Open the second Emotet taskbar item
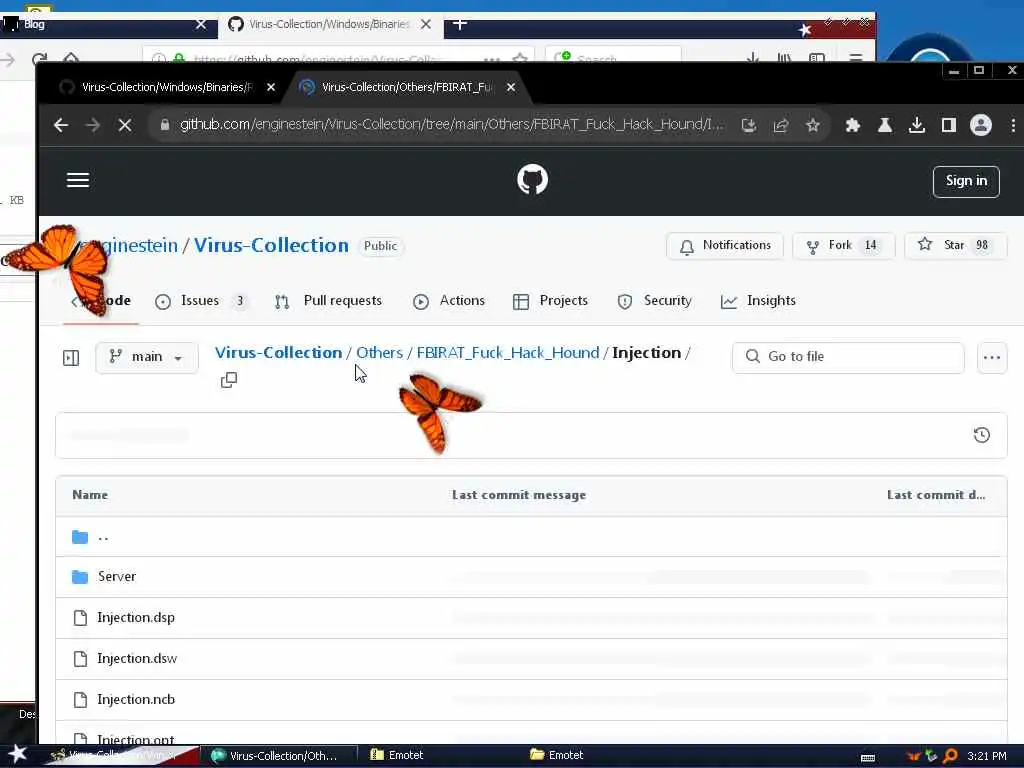The width and height of the screenshot is (1024, 768). (556, 756)
